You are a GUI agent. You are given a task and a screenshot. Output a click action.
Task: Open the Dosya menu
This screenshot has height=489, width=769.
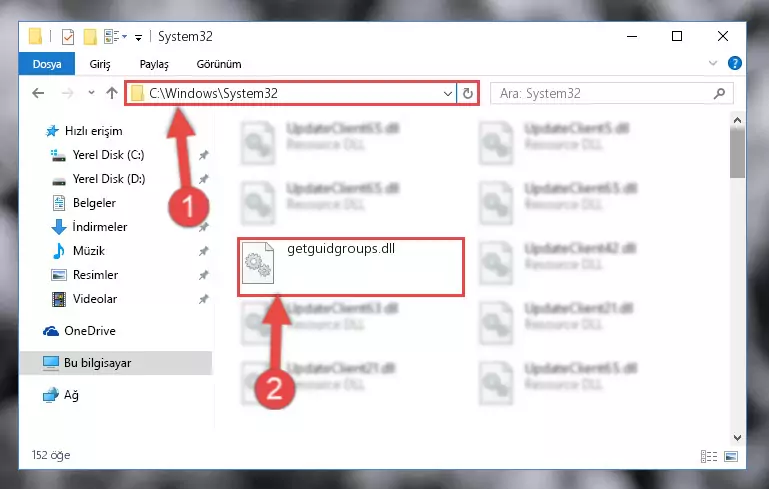coord(47,64)
